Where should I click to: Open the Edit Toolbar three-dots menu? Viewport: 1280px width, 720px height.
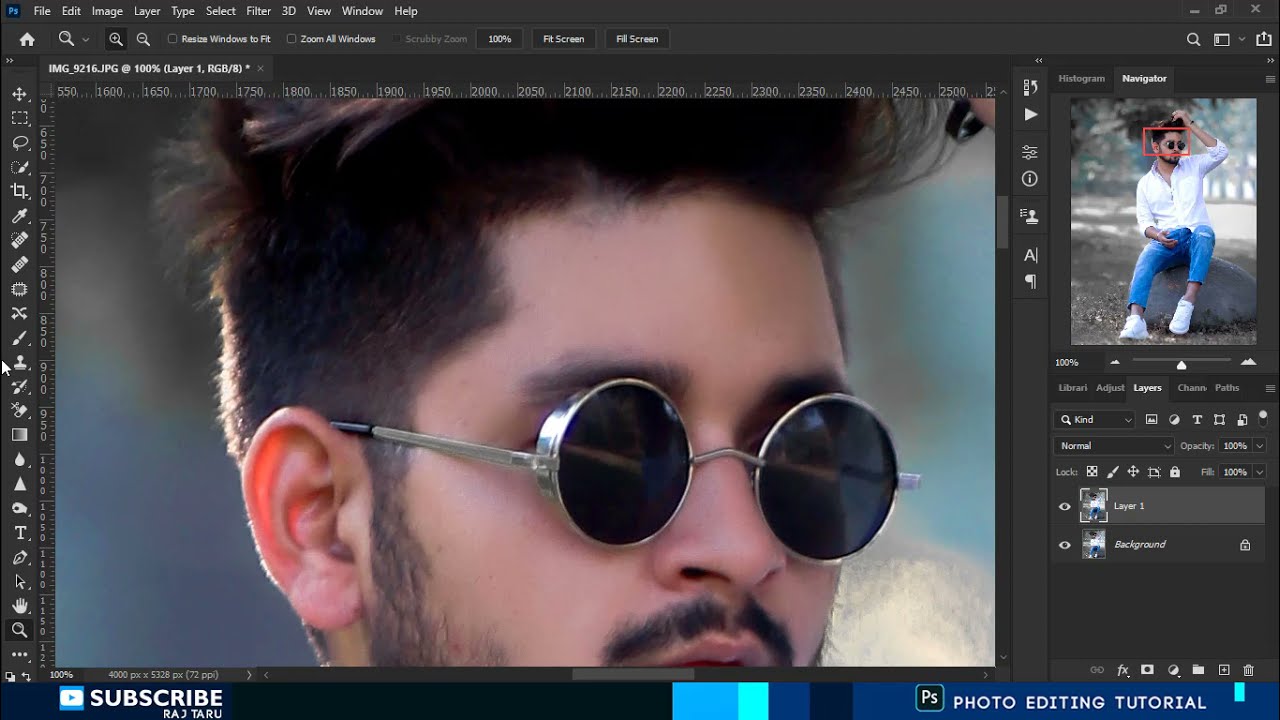click(19, 654)
